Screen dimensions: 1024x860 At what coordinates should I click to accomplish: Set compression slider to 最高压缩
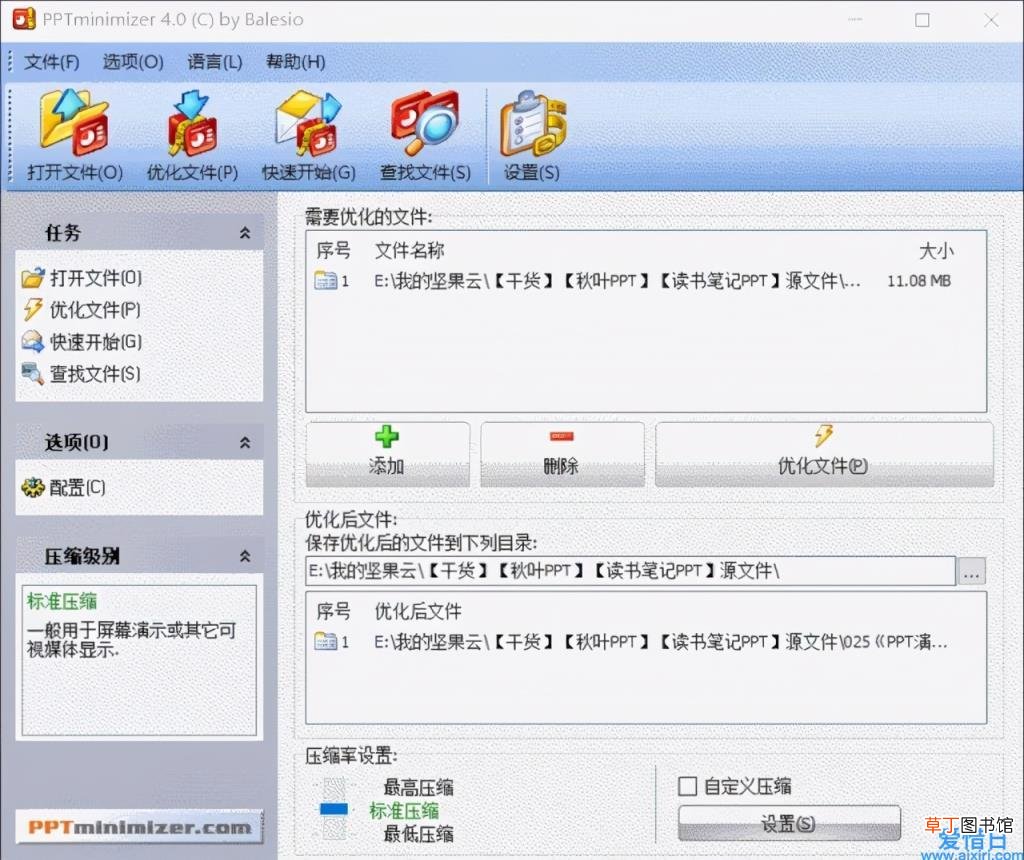coord(418,788)
